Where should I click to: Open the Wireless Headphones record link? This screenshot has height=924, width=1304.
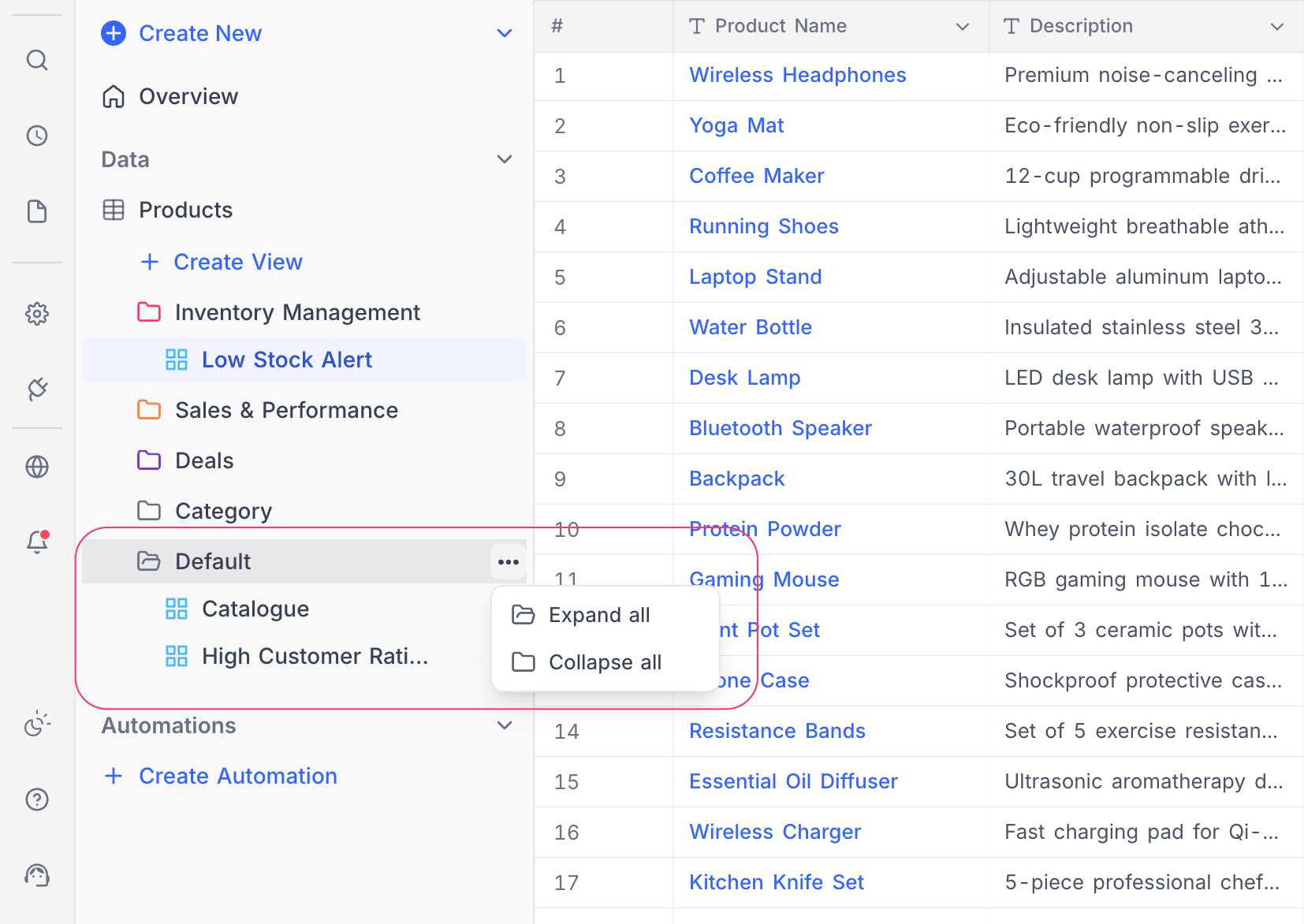pos(797,75)
